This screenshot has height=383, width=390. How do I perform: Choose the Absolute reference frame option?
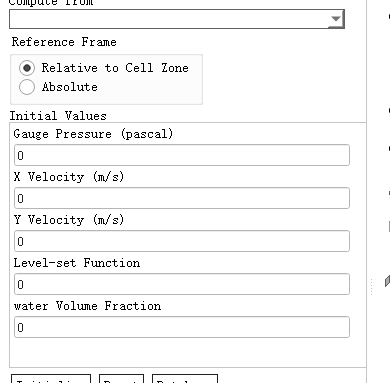pyautogui.click(x=27, y=87)
